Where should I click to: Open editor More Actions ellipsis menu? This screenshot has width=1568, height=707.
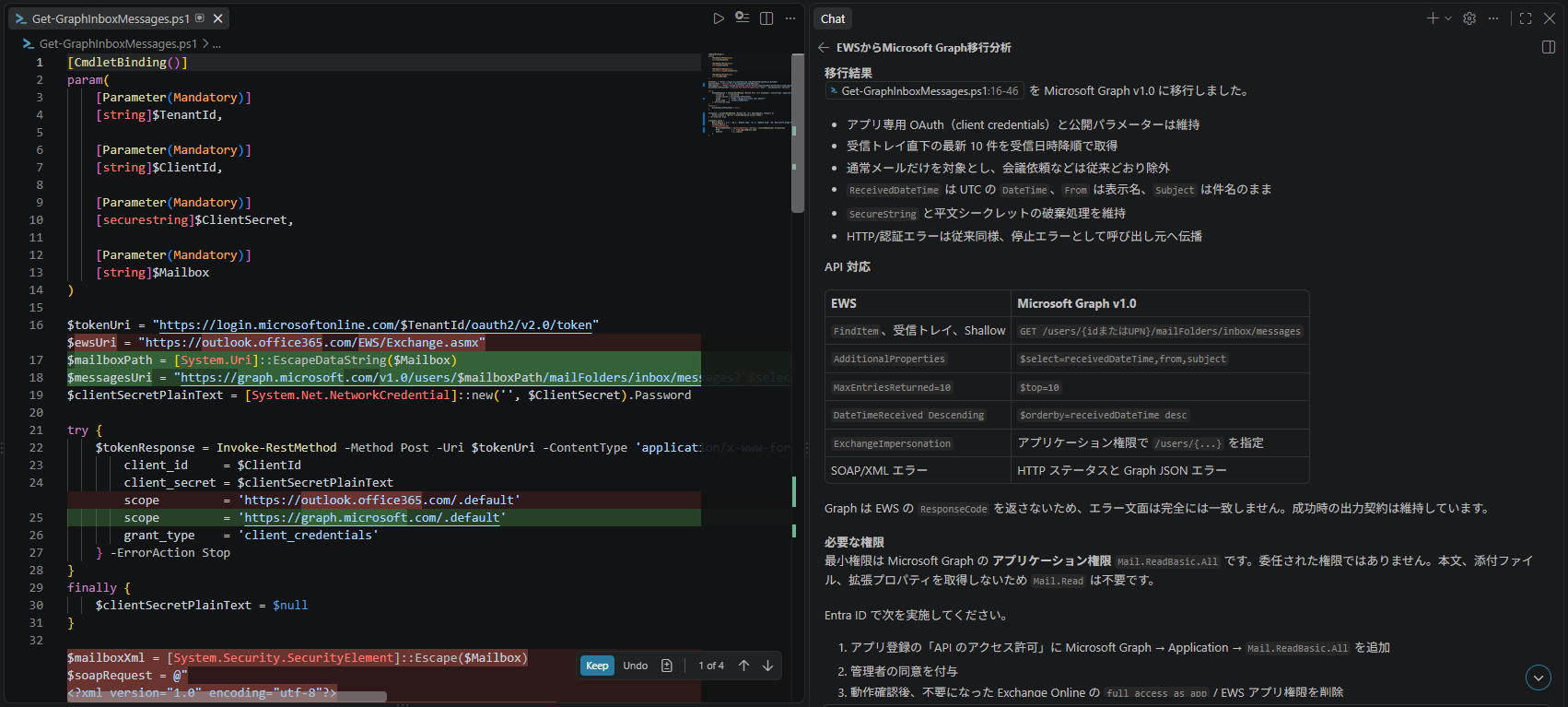[x=790, y=18]
